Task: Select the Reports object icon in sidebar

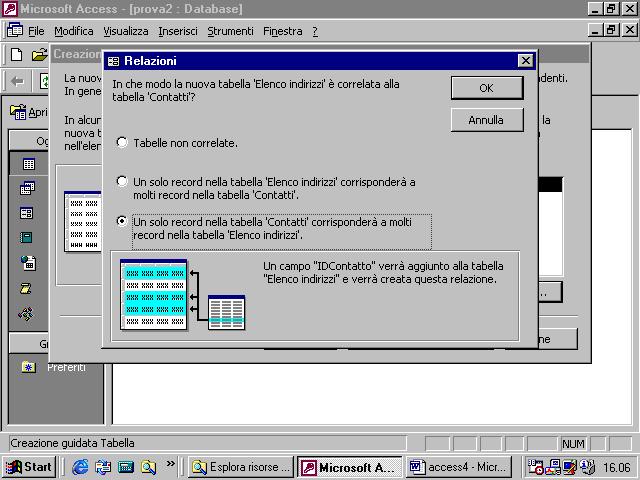Action: pos(26,238)
